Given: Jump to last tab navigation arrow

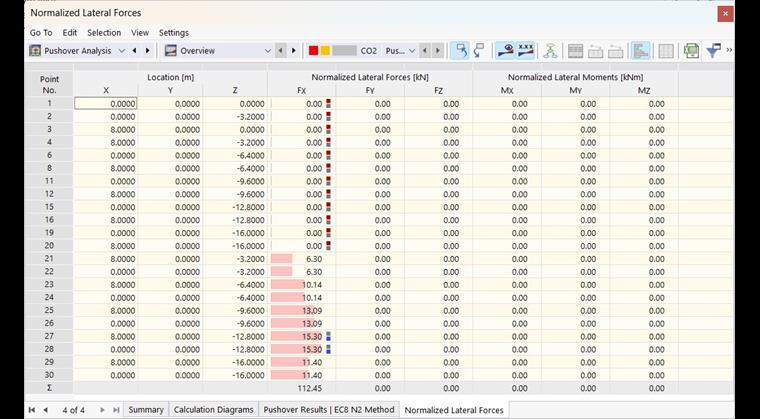Looking at the screenshot, I should (116, 410).
